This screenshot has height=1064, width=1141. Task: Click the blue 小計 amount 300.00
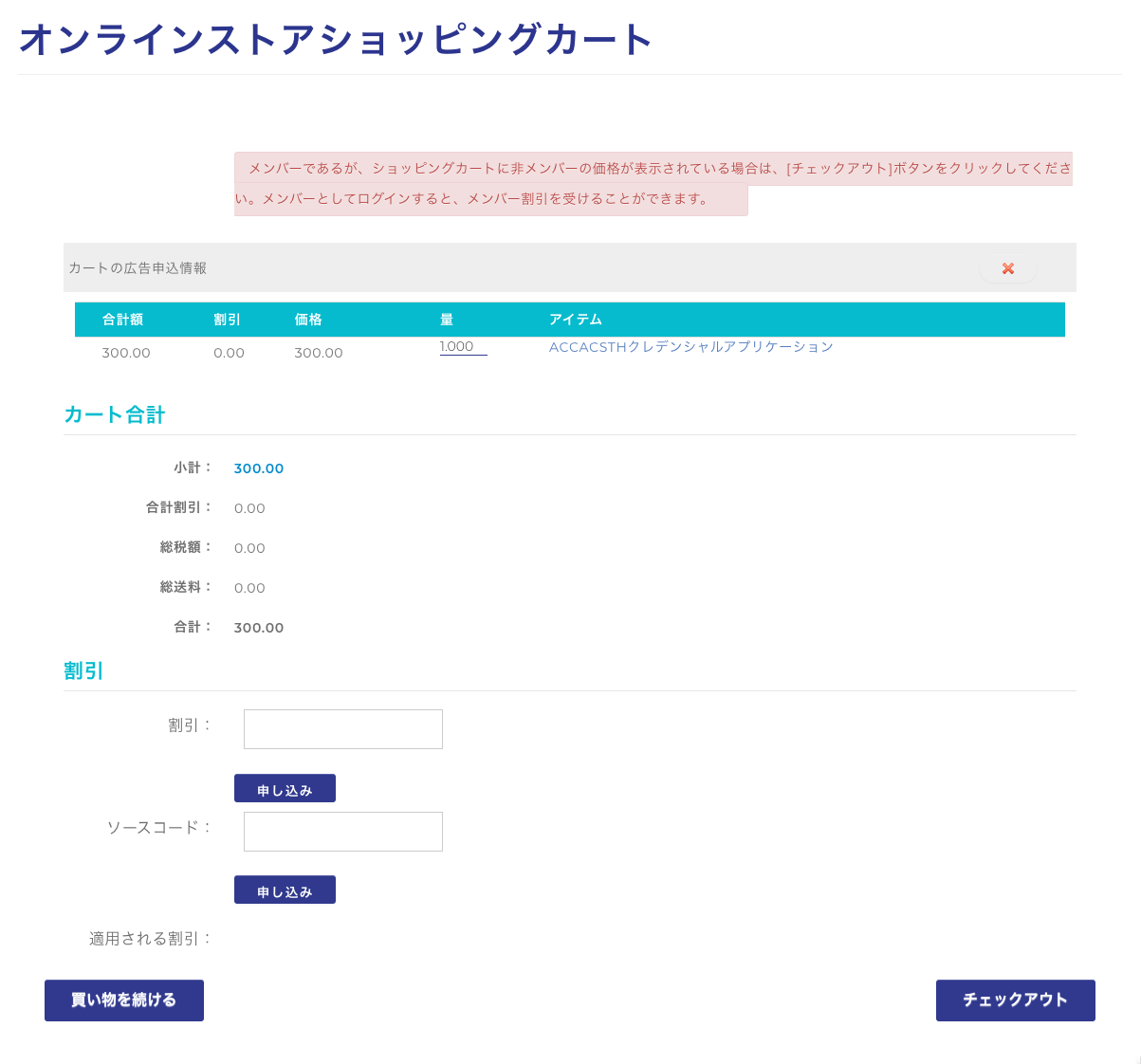(x=259, y=468)
